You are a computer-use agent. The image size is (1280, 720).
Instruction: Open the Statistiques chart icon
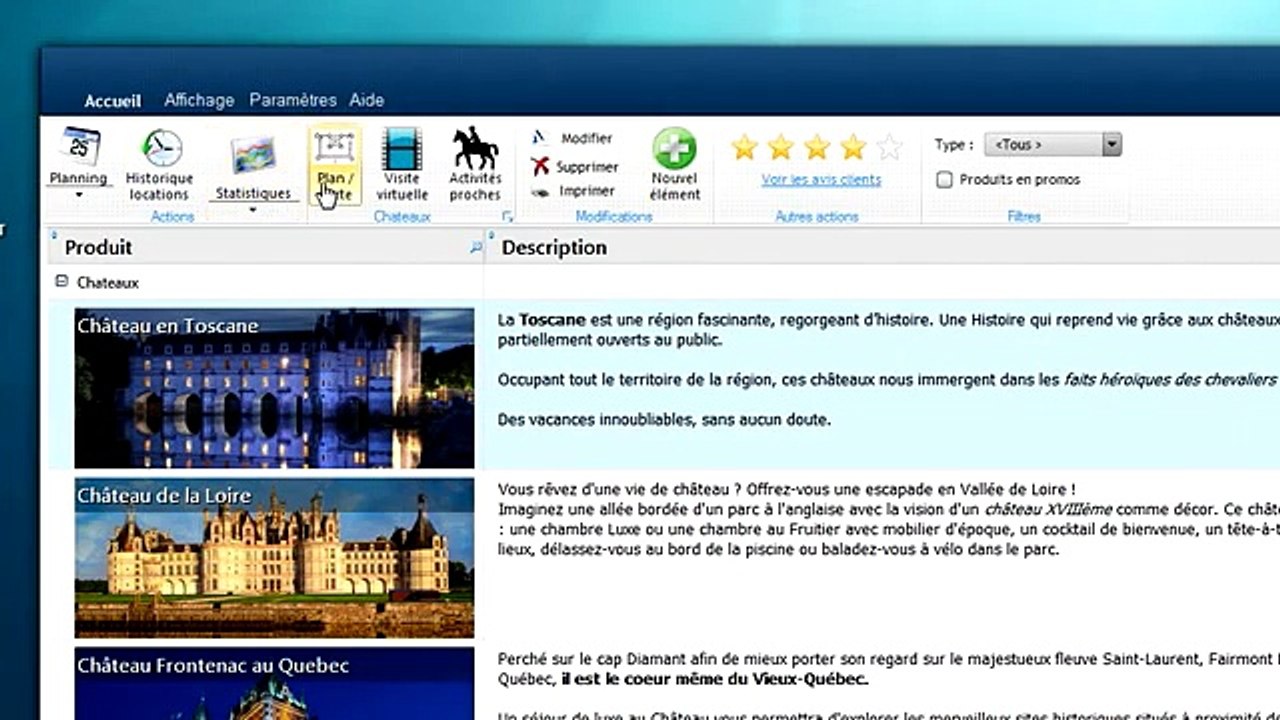(x=253, y=156)
